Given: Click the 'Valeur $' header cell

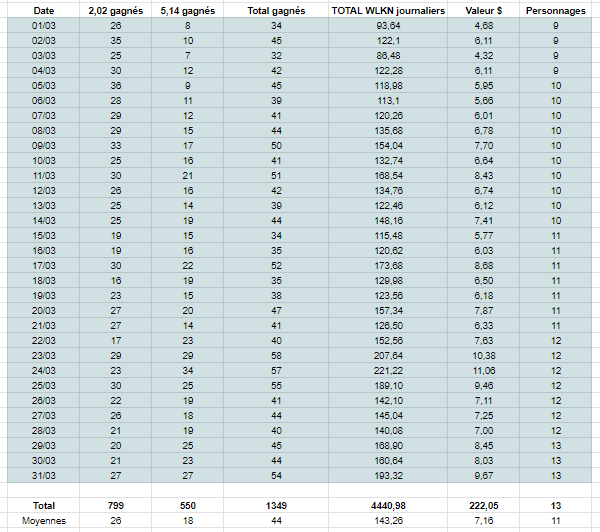Looking at the screenshot, I should point(484,11).
